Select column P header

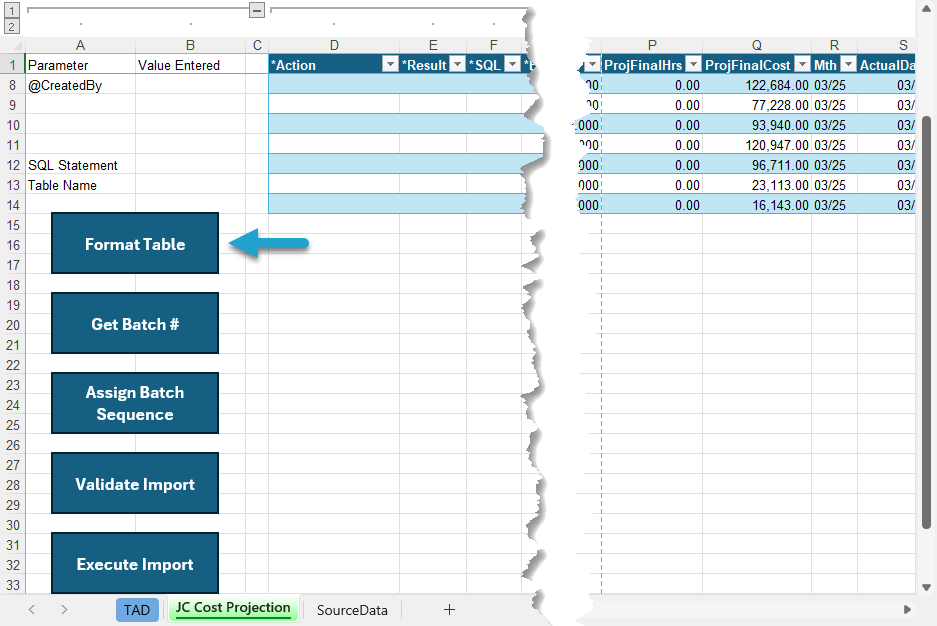[652, 45]
